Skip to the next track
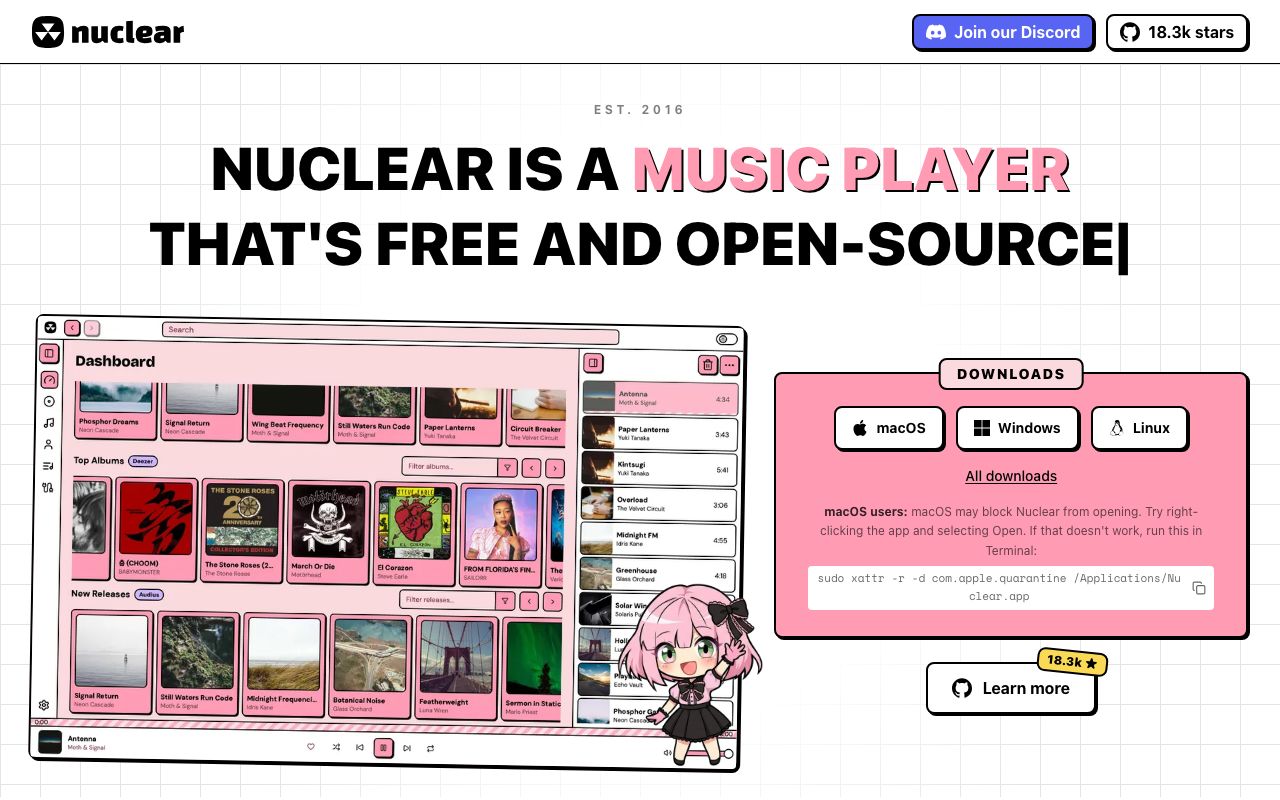 [x=407, y=748]
